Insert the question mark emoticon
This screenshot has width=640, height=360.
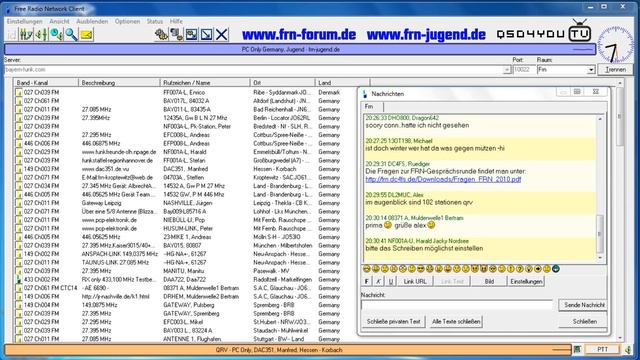click(x=520, y=269)
